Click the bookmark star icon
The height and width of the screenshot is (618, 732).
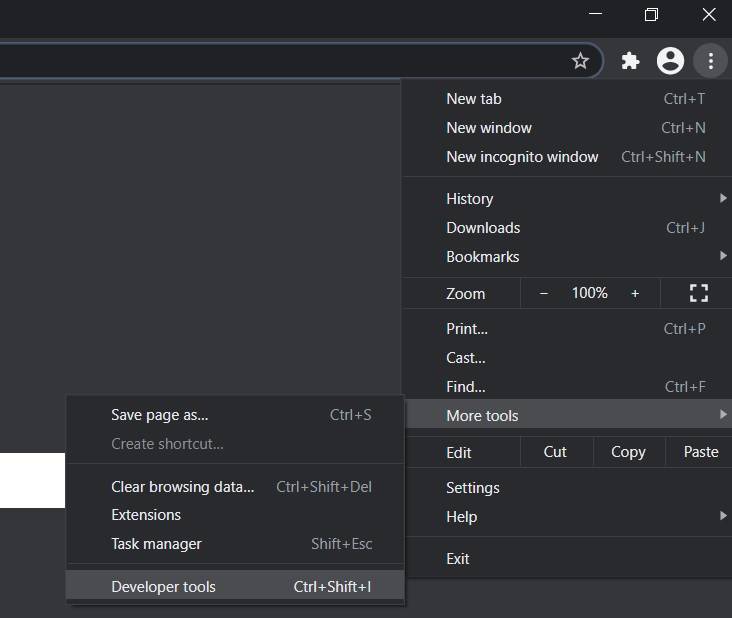coord(580,61)
